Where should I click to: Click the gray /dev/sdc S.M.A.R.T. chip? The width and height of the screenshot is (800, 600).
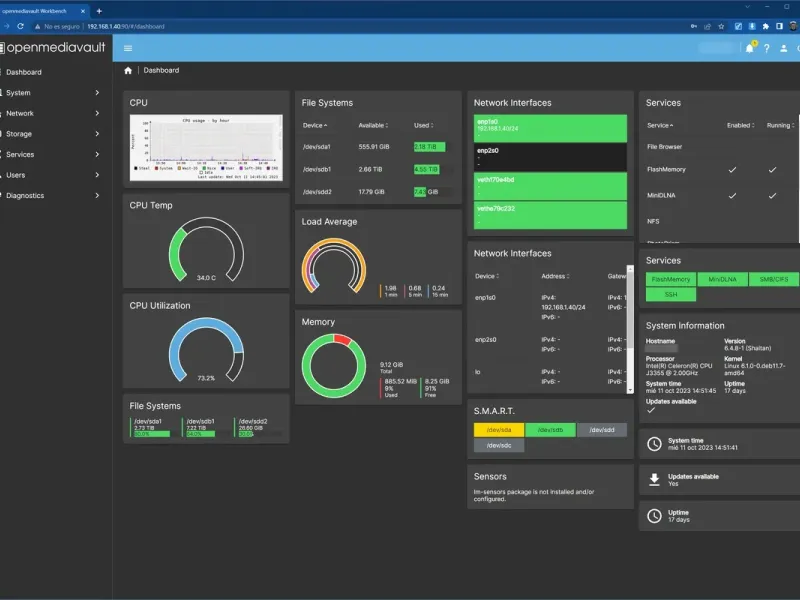pos(498,445)
